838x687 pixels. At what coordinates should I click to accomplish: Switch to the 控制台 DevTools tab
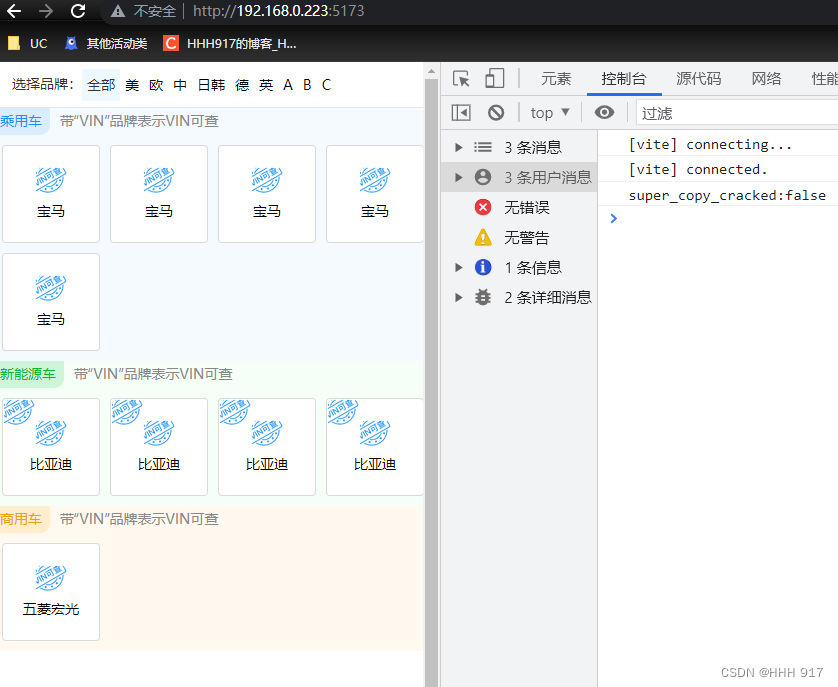[624, 79]
